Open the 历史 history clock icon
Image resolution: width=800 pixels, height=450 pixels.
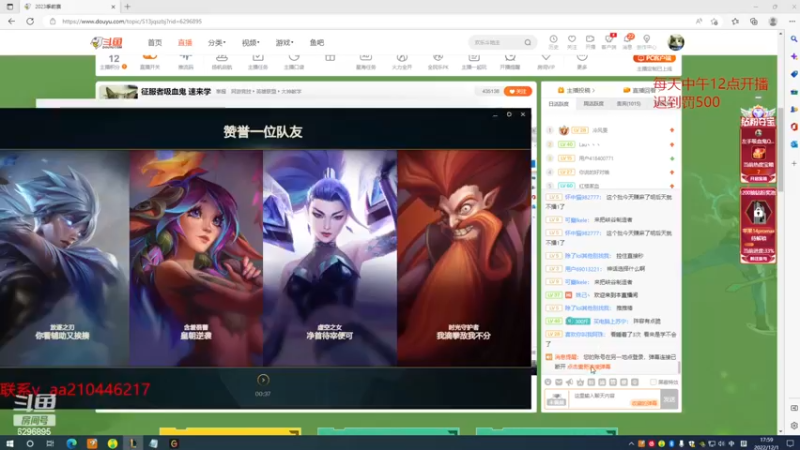point(553,42)
